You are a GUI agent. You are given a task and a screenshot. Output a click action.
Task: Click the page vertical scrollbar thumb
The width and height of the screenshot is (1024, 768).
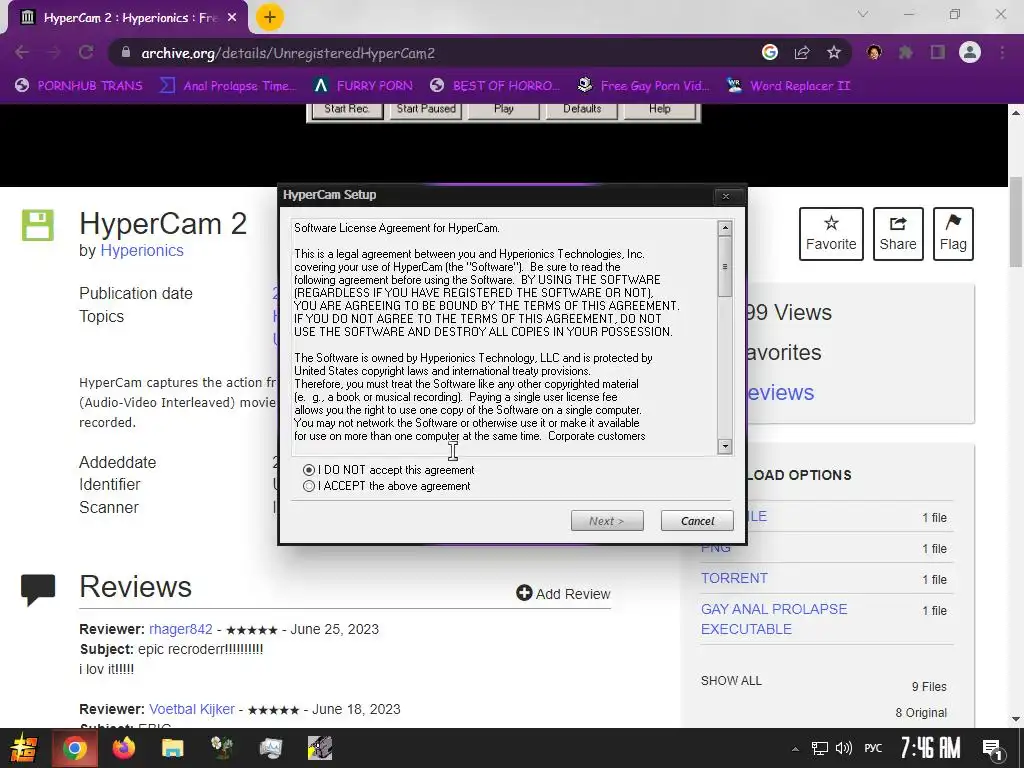[1016, 221]
